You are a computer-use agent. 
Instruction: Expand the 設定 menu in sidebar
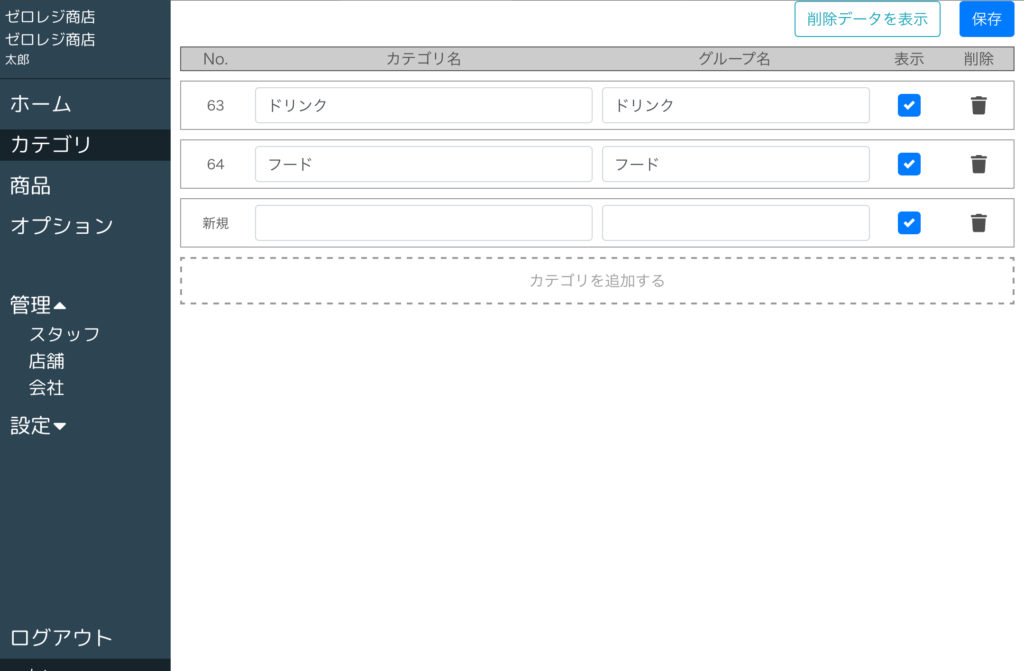pos(39,425)
